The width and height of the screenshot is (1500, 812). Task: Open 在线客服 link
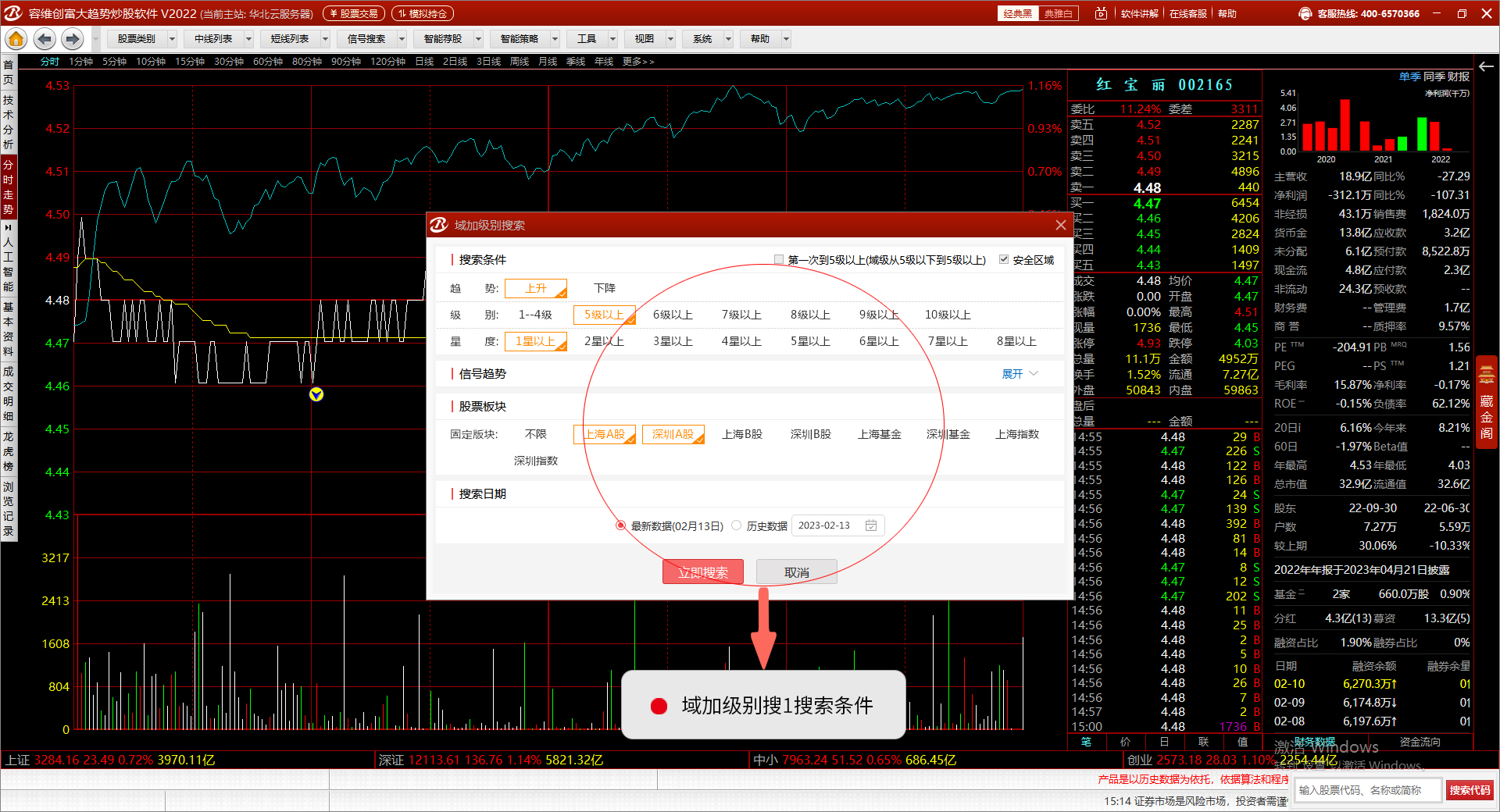[1188, 13]
